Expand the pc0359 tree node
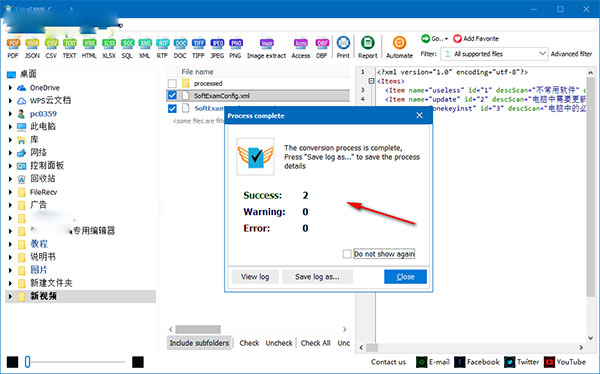 [10, 114]
